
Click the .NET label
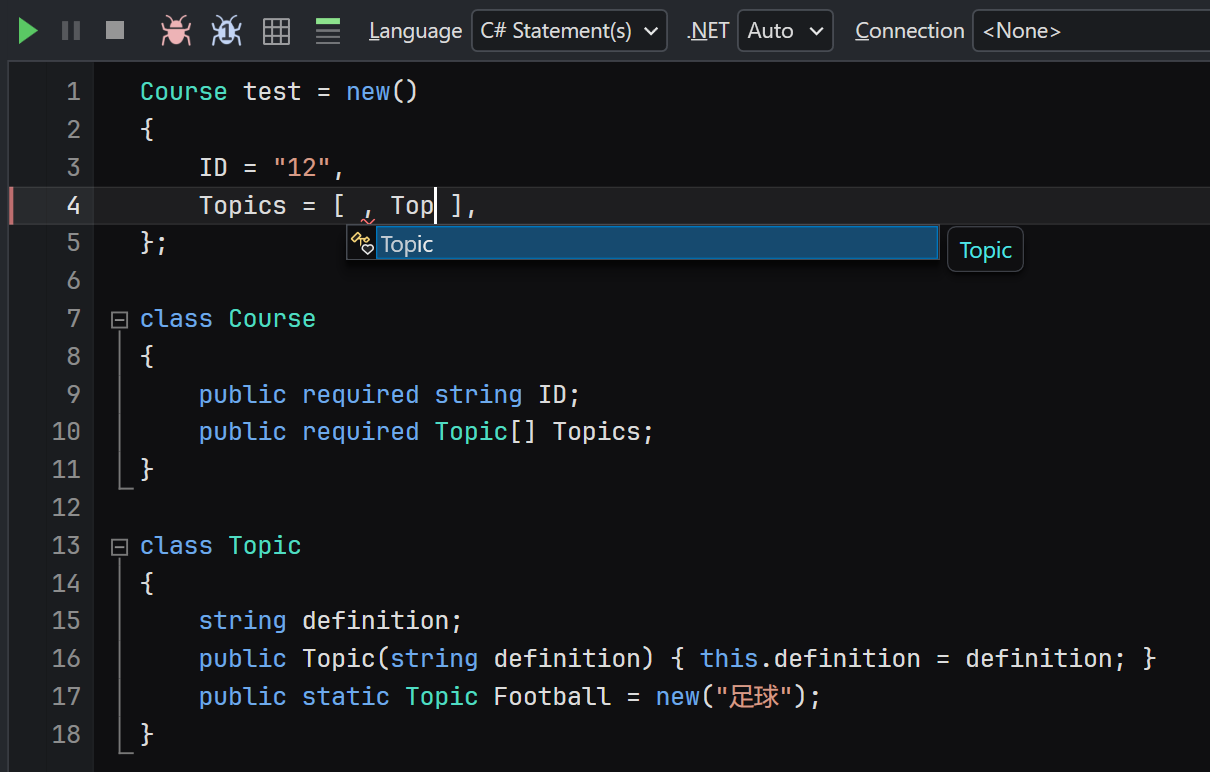(x=708, y=31)
